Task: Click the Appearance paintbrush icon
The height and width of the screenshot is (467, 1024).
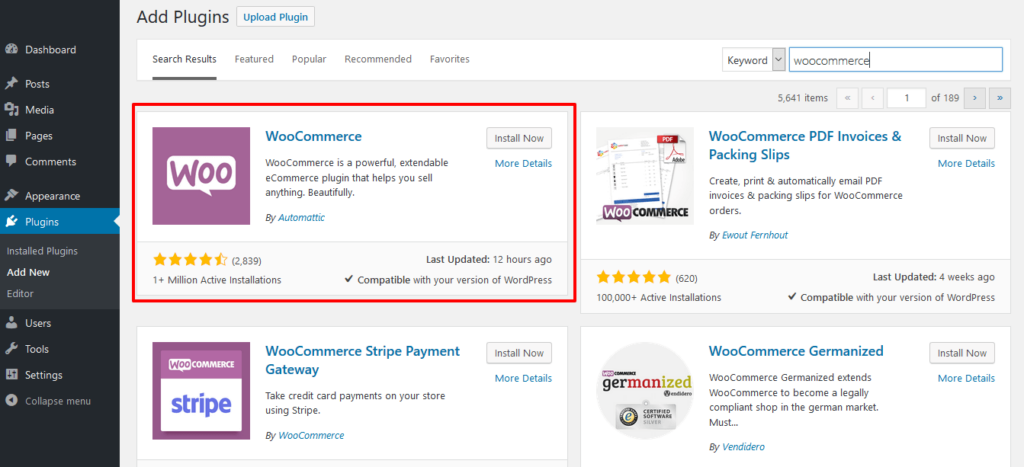Action: (x=11, y=195)
